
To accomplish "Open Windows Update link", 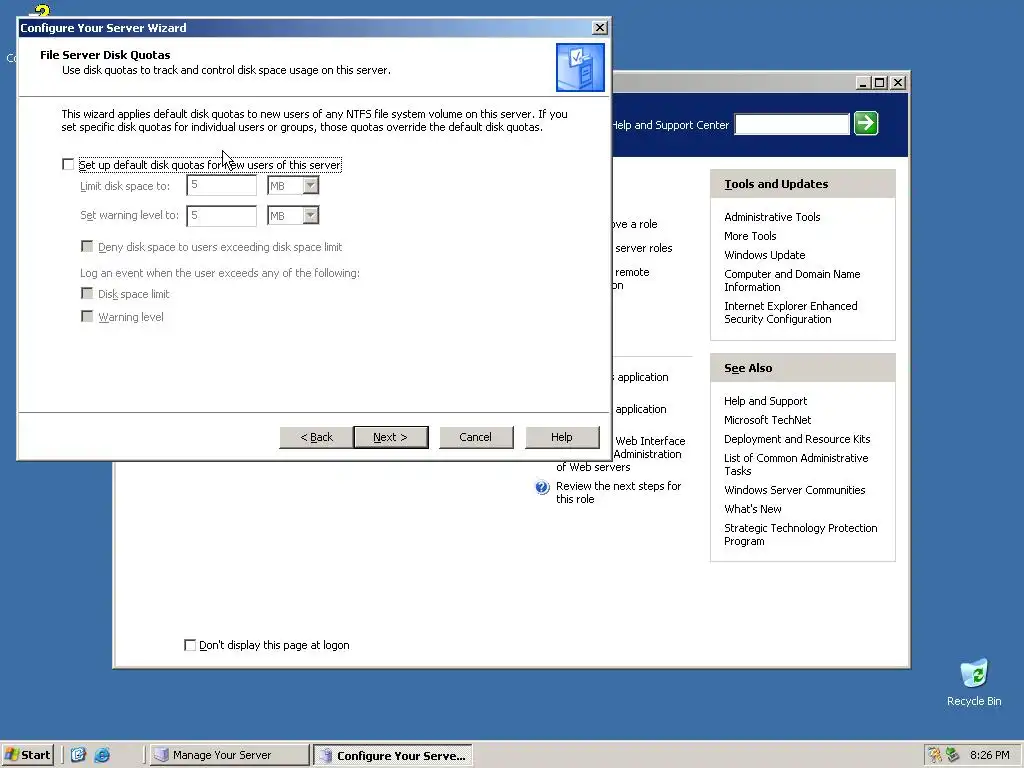I will pos(764,255).
